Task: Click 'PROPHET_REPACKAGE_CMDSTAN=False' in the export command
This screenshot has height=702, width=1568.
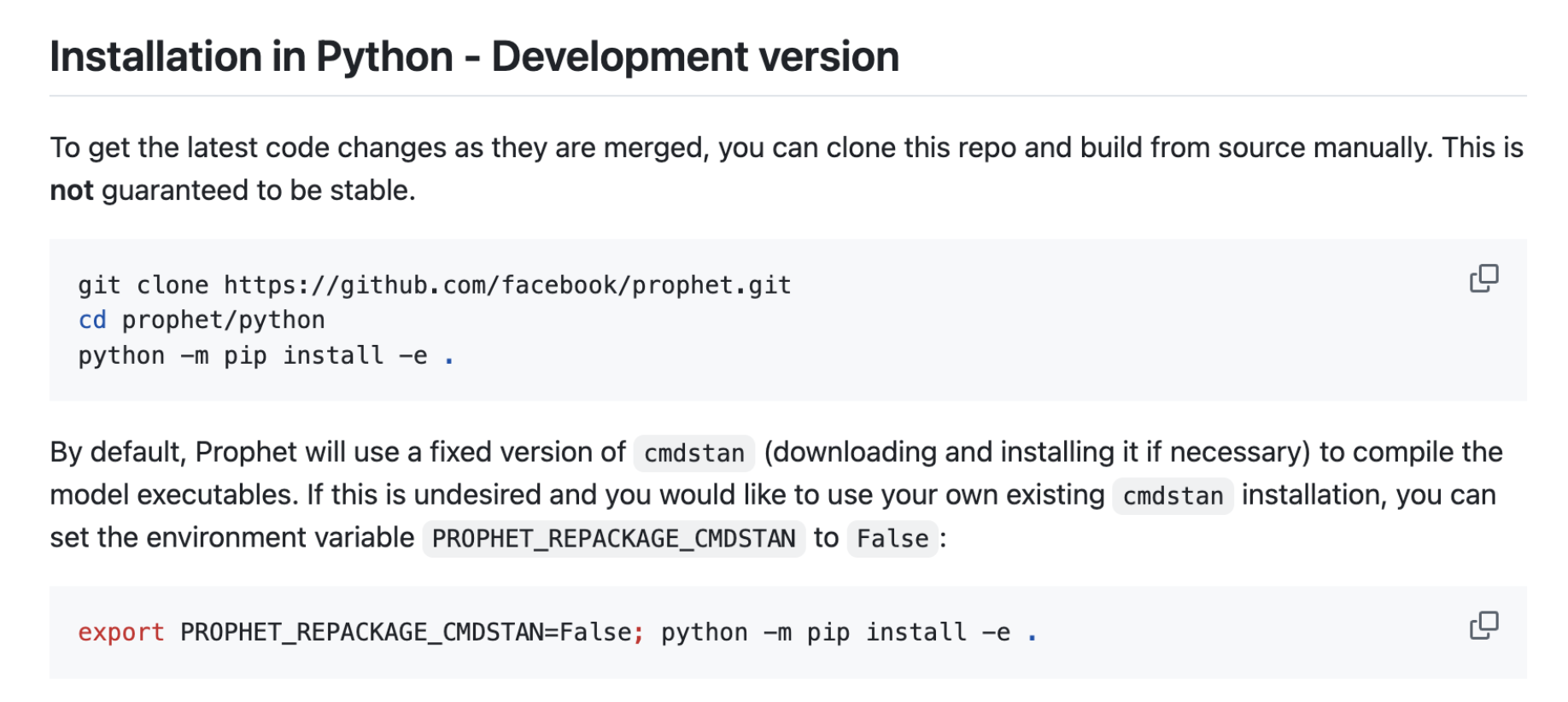Action: pos(406,633)
